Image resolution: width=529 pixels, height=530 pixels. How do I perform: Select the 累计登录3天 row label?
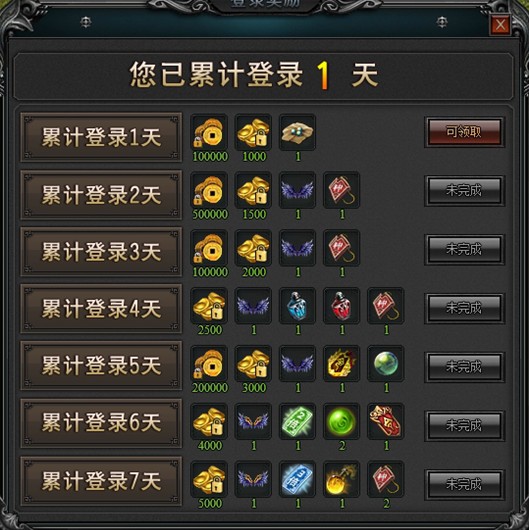tap(101, 252)
